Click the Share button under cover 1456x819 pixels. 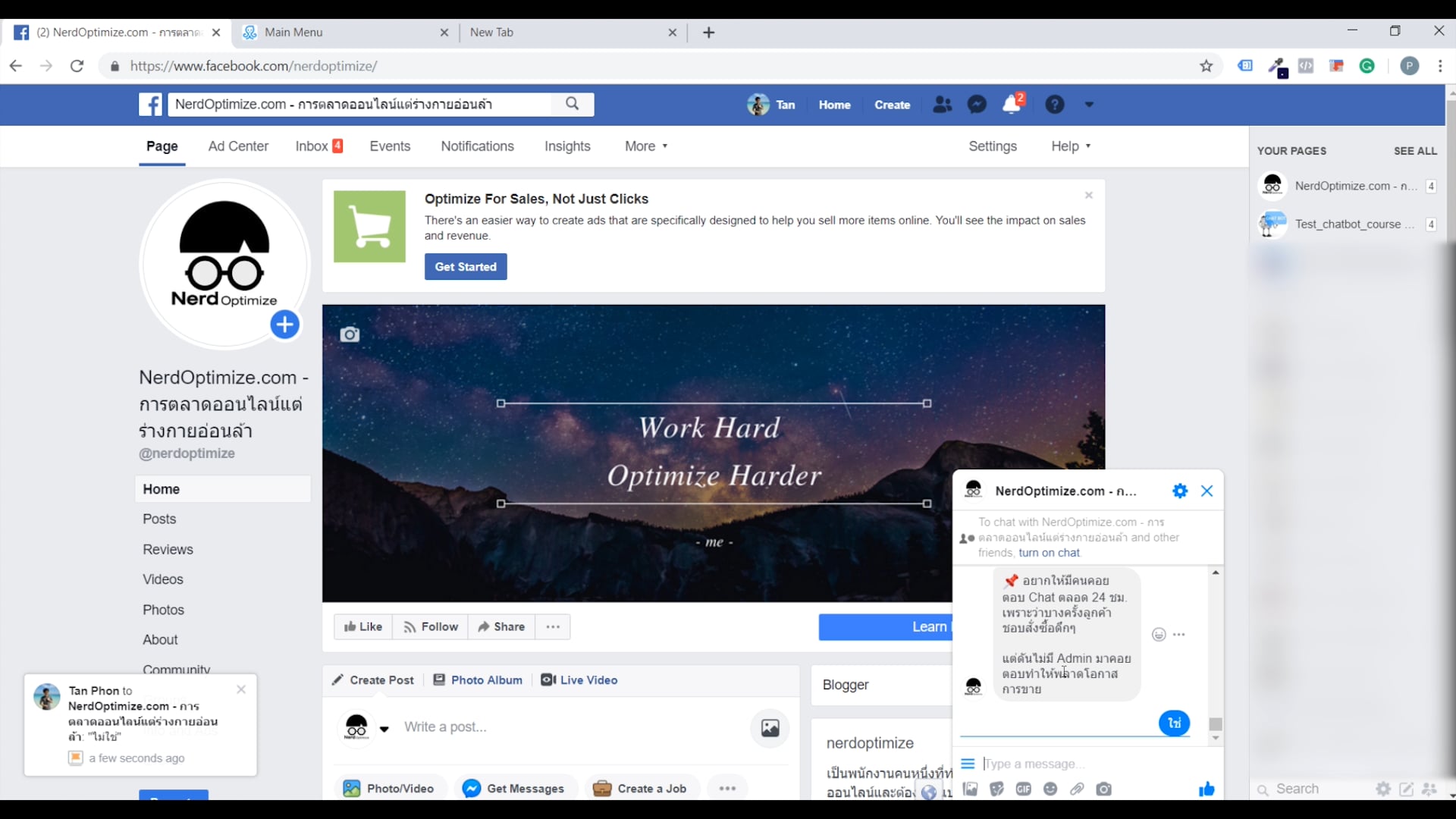[x=501, y=627]
